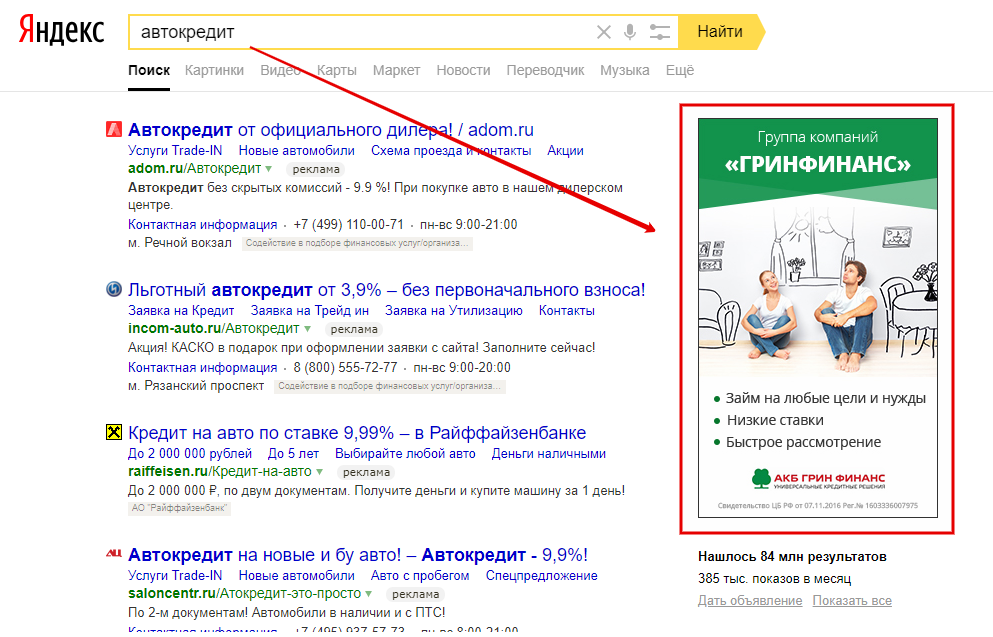
Task: Click 'реклама' label next to adom.ru
Action: pos(316,169)
